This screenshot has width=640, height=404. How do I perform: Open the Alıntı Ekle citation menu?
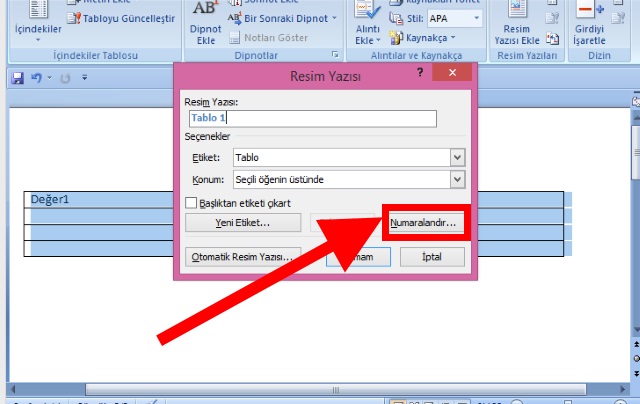coord(367,24)
